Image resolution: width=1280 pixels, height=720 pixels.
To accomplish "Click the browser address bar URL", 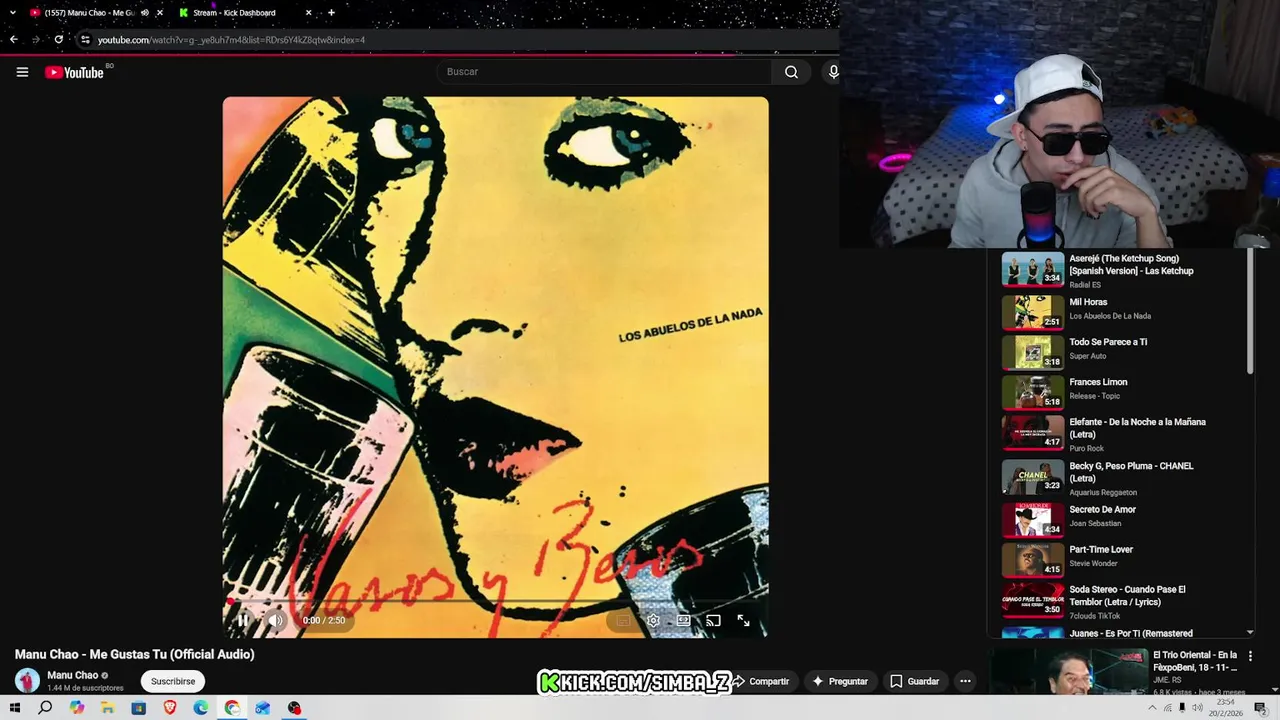I will point(231,40).
